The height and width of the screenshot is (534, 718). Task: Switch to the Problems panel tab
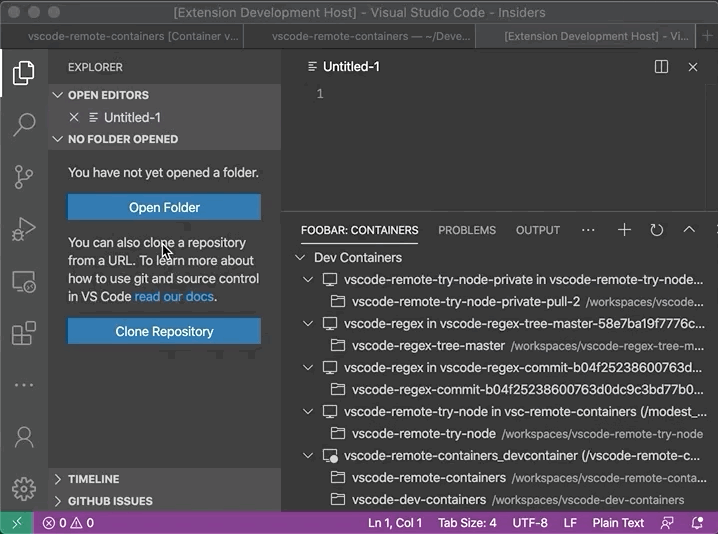coord(467,230)
